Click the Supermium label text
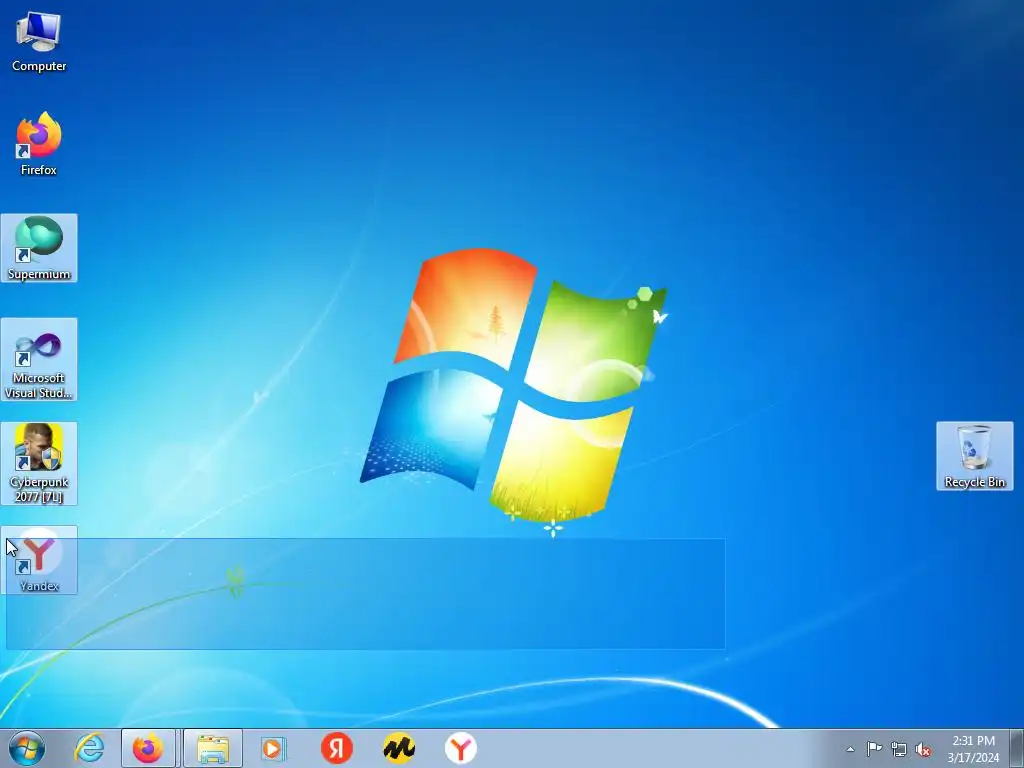Image resolution: width=1024 pixels, height=768 pixels. click(x=39, y=274)
